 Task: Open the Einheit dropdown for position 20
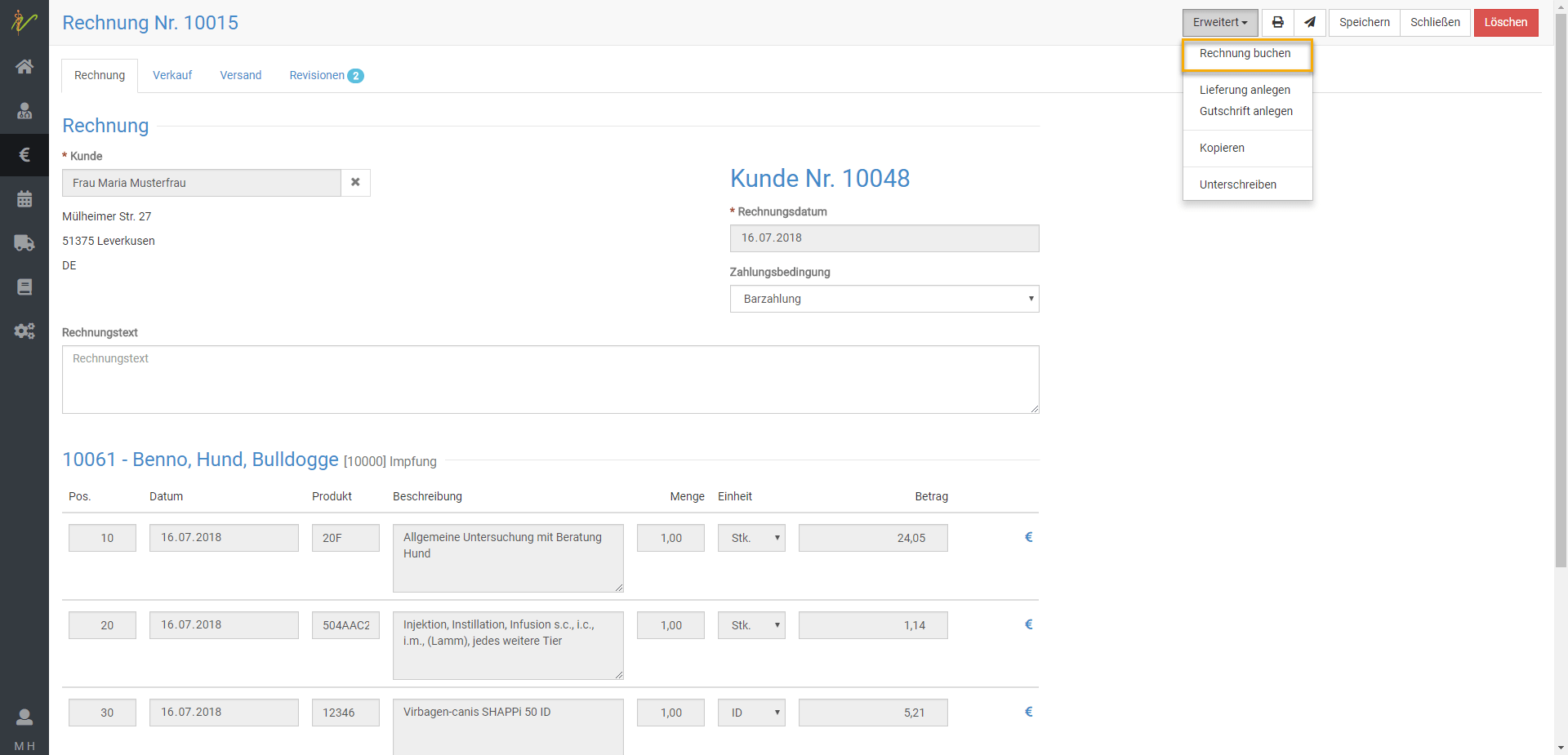(751, 625)
